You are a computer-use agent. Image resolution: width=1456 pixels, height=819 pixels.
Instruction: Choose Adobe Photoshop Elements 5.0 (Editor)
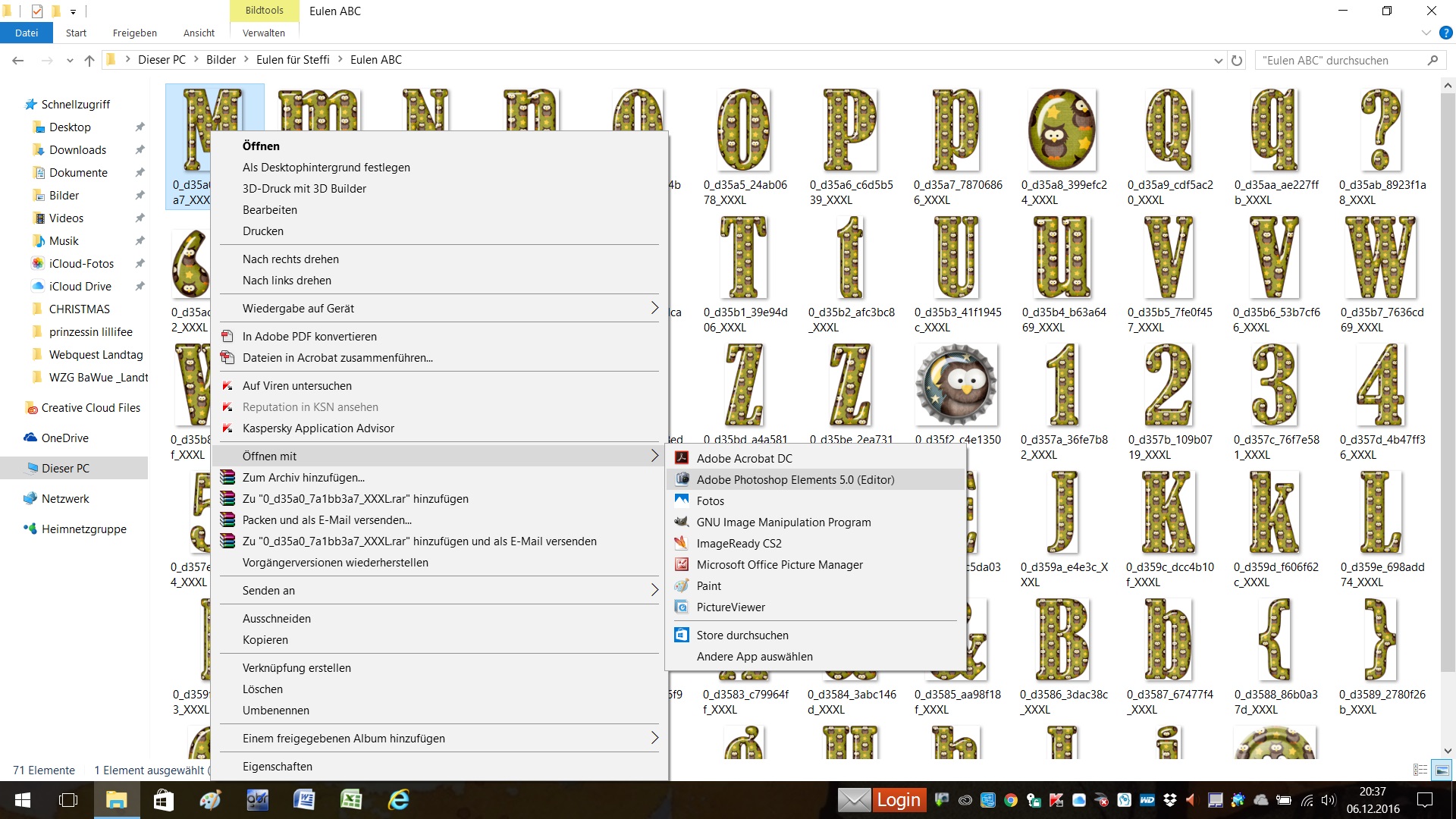(815, 479)
